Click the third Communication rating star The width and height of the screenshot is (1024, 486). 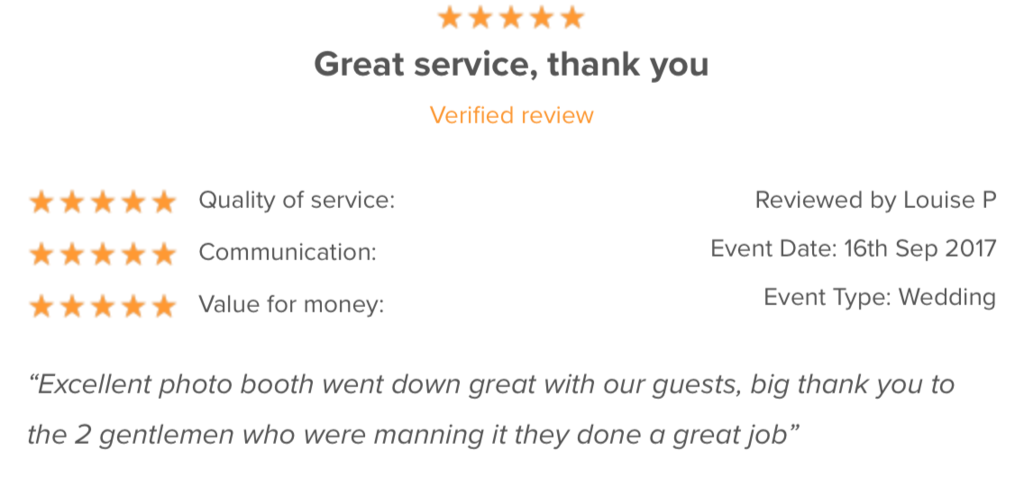click(x=102, y=254)
